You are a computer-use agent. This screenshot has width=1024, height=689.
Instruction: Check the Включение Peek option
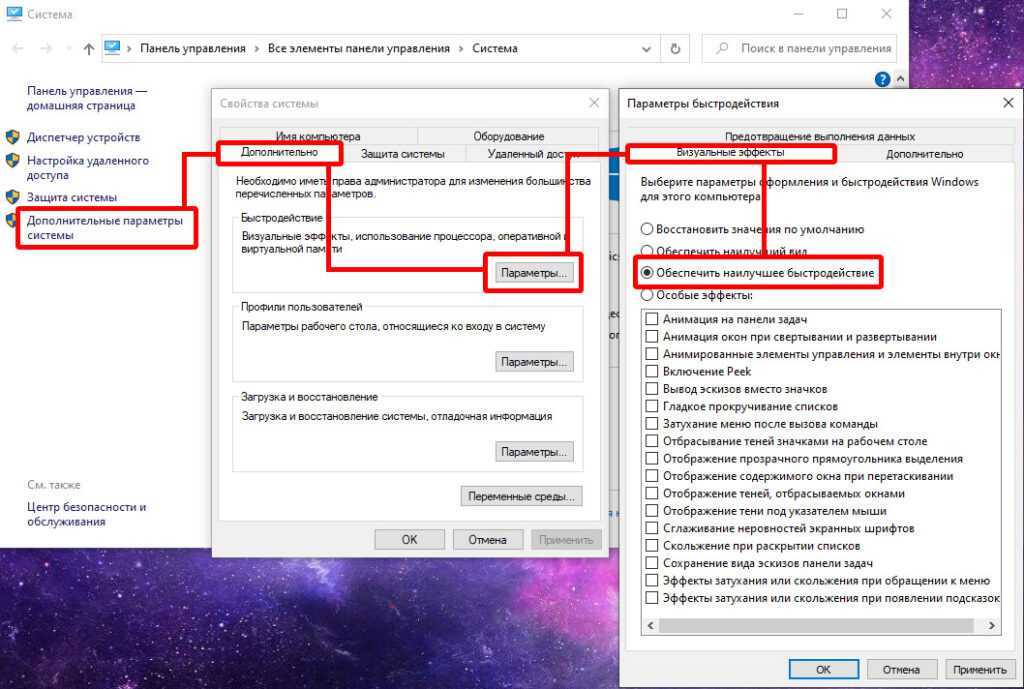pos(652,371)
